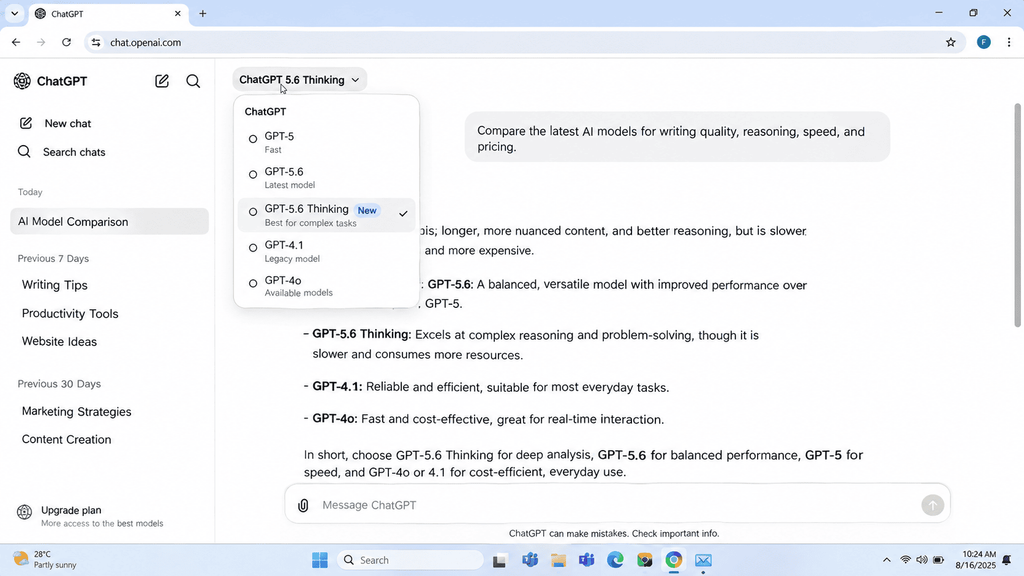Click the Upgrade plan icon
Screen dimensions: 1024x576
[24, 512]
